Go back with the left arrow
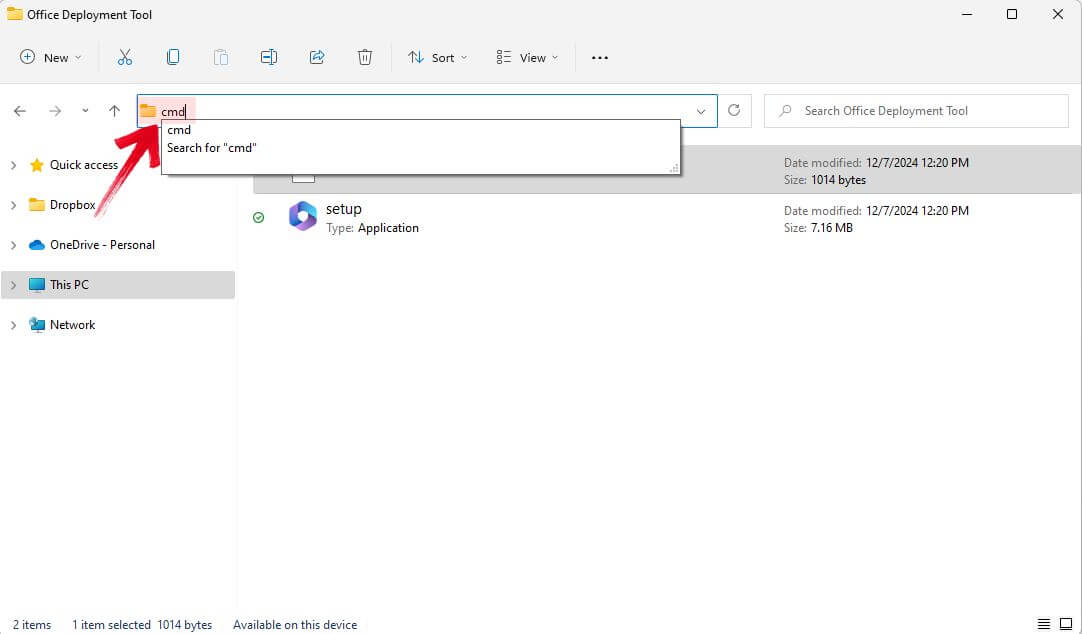The width and height of the screenshot is (1082, 634). coord(20,111)
